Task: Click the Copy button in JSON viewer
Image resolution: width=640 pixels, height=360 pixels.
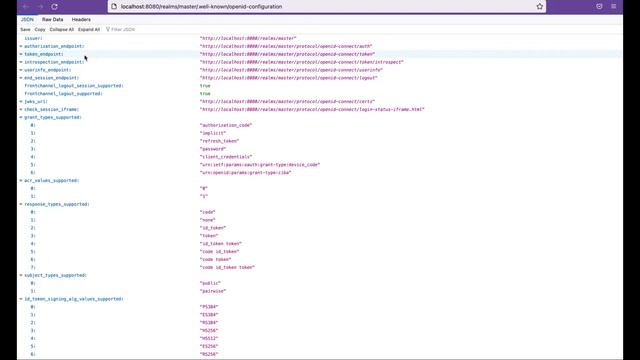Action: [40, 29]
